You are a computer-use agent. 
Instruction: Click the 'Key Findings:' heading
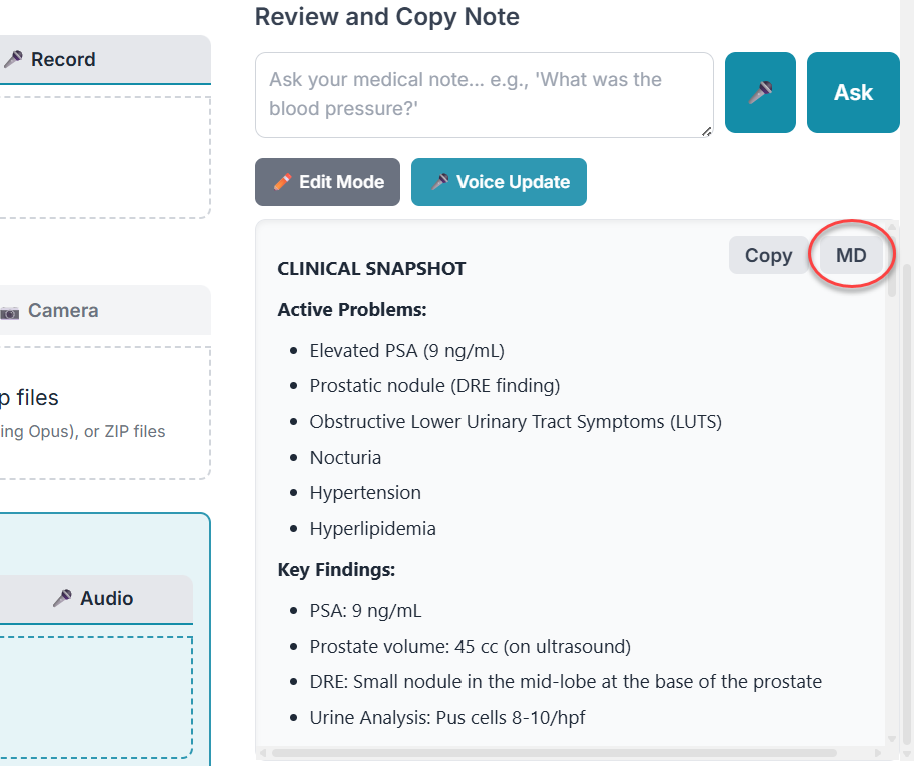336,570
